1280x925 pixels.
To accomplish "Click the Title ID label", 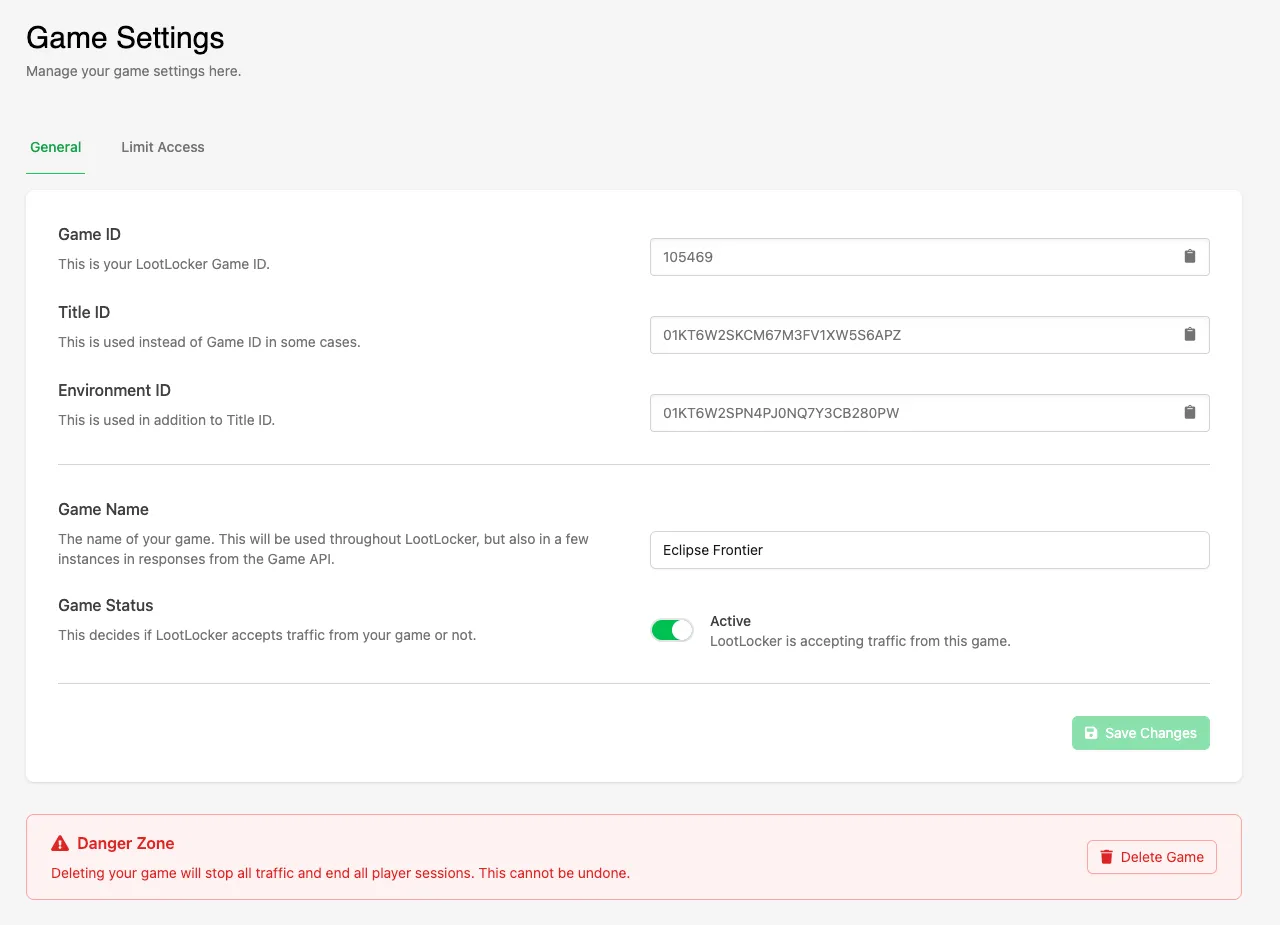I will click(84, 312).
